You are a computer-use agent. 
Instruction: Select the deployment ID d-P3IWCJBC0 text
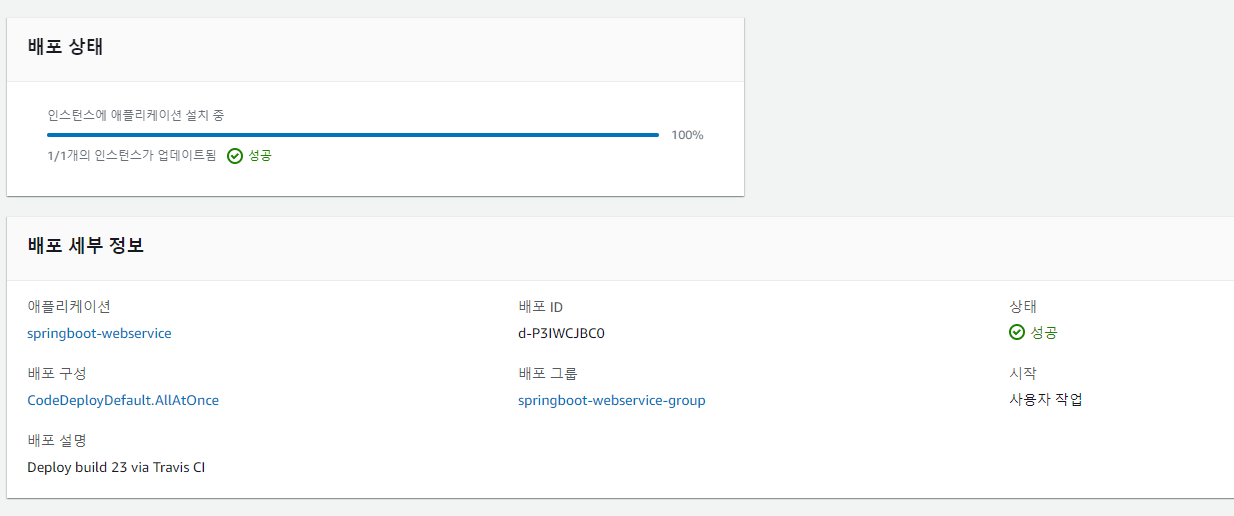click(x=561, y=333)
